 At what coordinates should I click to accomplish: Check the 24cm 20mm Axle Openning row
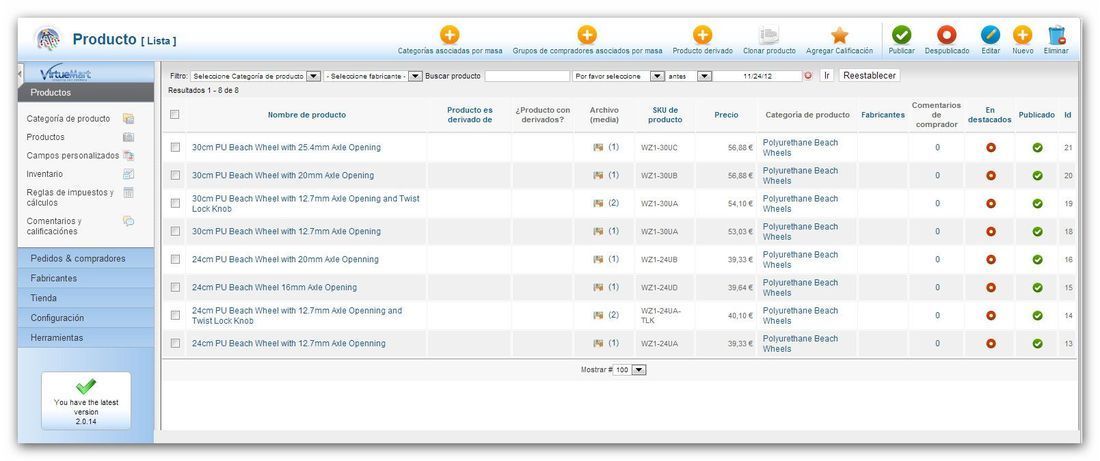pyautogui.click(x=175, y=259)
